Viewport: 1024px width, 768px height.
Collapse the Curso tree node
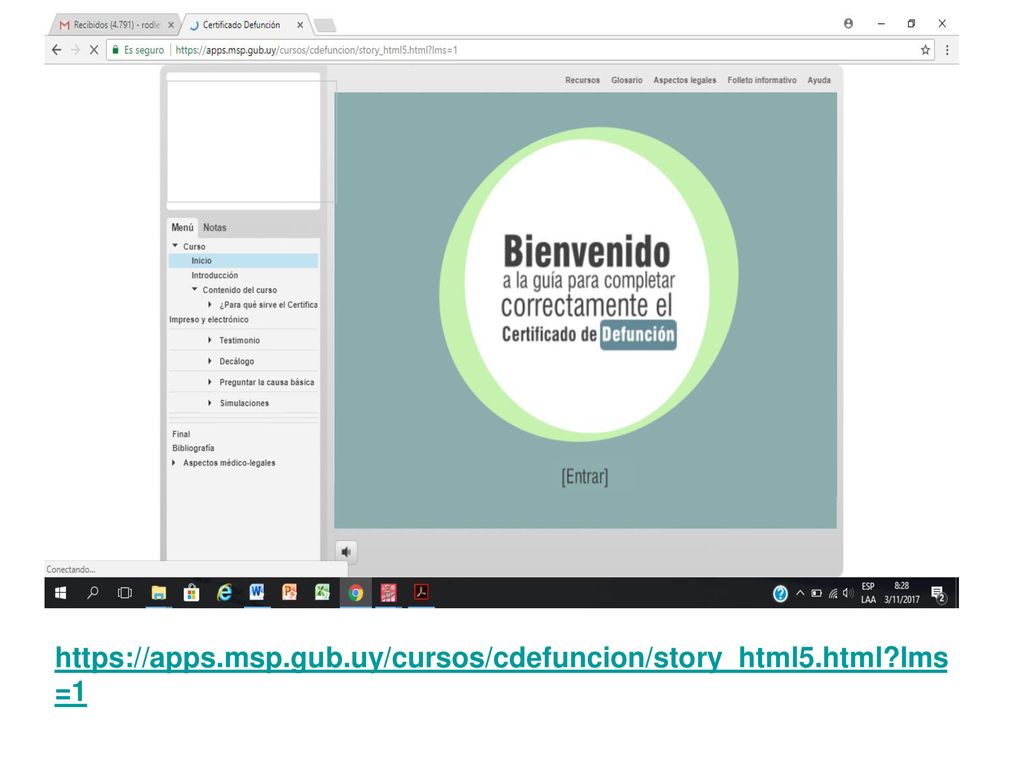175,246
